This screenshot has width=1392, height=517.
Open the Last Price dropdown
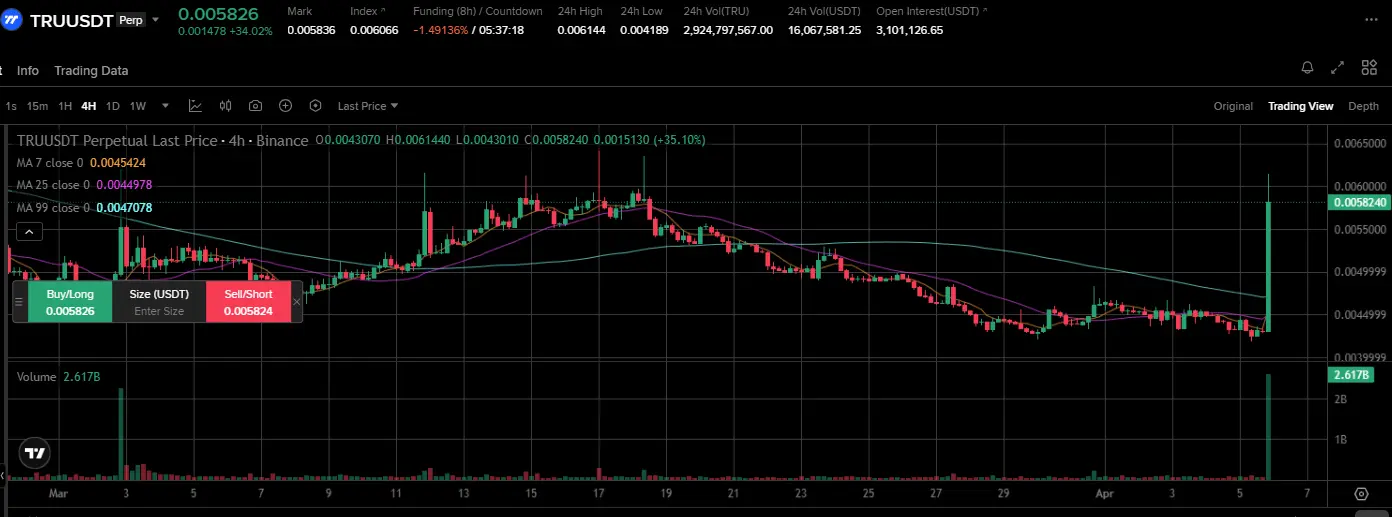click(x=368, y=106)
